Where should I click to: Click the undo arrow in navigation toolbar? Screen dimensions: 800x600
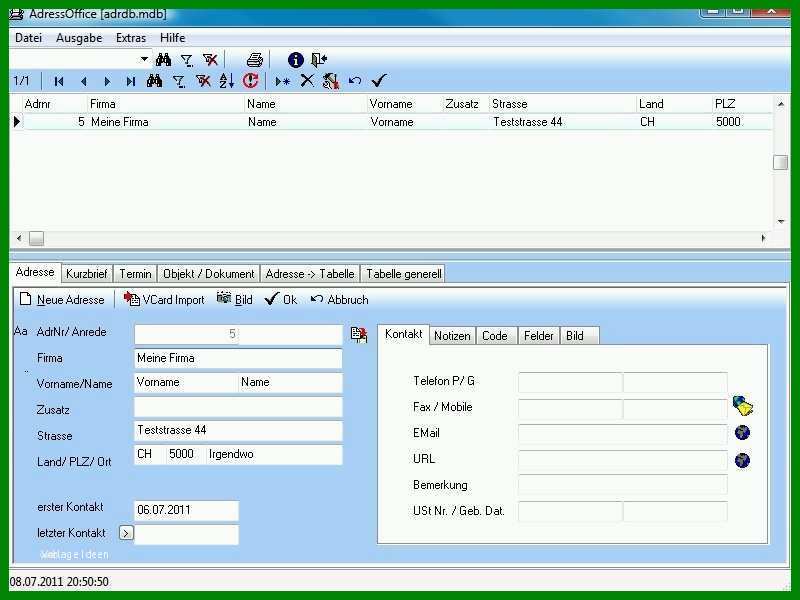355,80
